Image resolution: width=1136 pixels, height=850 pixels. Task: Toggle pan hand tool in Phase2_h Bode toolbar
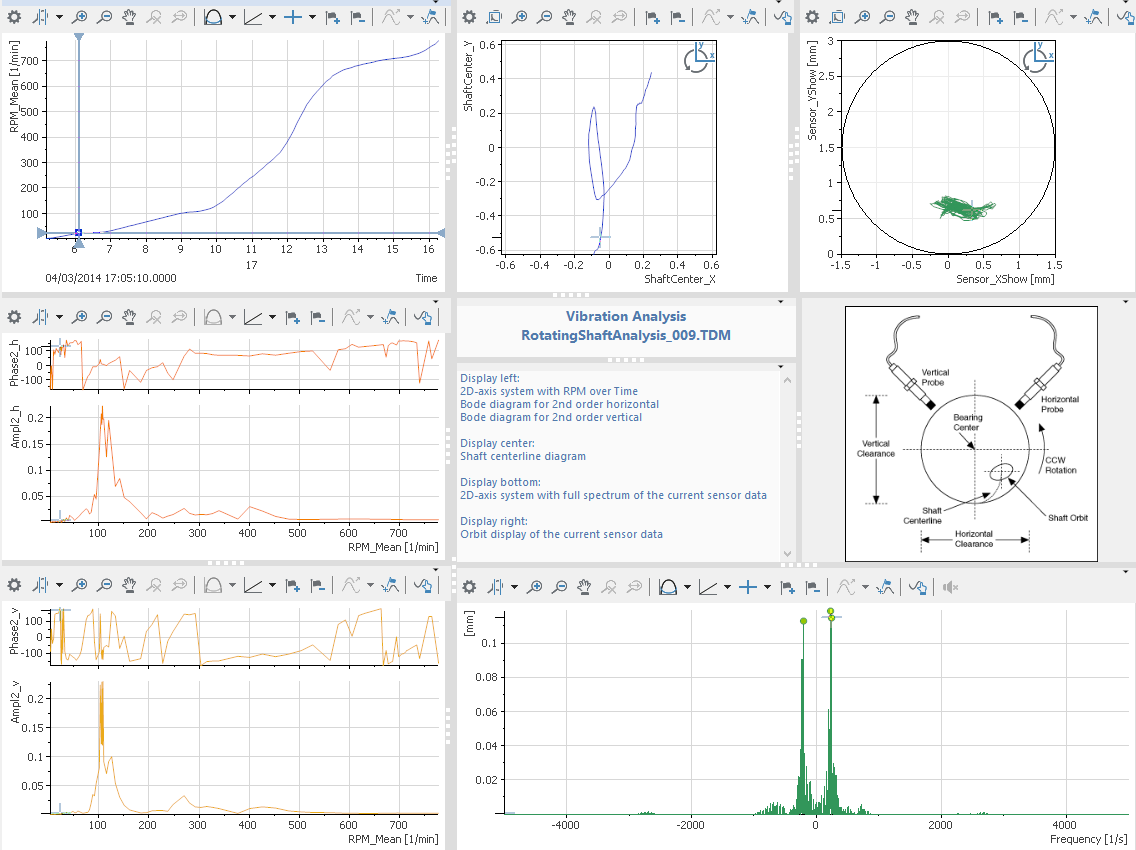pyautogui.click(x=129, y=317)
